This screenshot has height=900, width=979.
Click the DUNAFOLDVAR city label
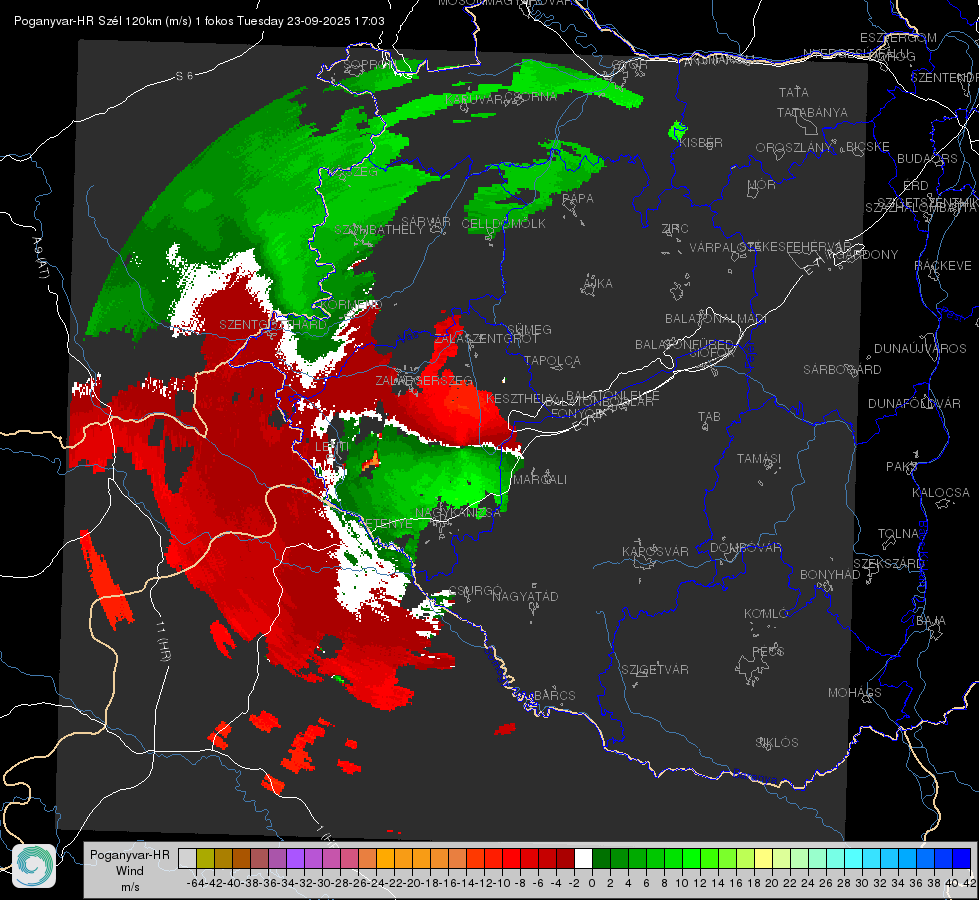pos(914,403)
